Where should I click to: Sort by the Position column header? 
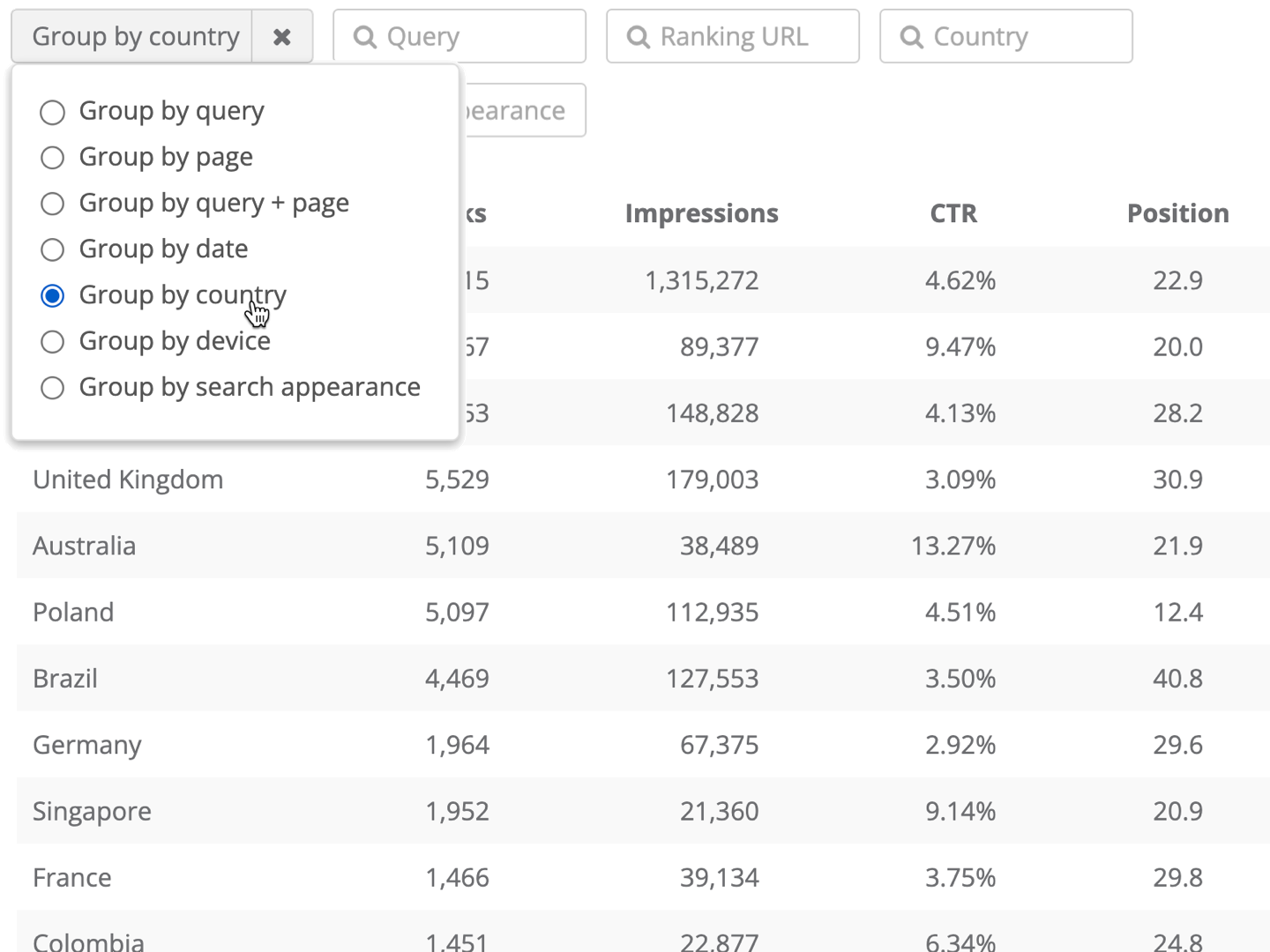[x=1178, y=213]
